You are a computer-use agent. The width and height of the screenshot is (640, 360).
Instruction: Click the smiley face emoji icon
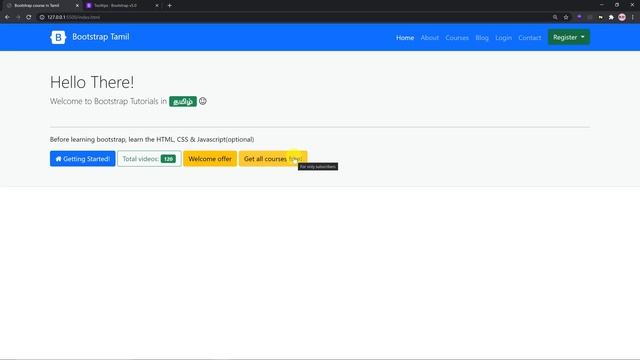(202, 101)
